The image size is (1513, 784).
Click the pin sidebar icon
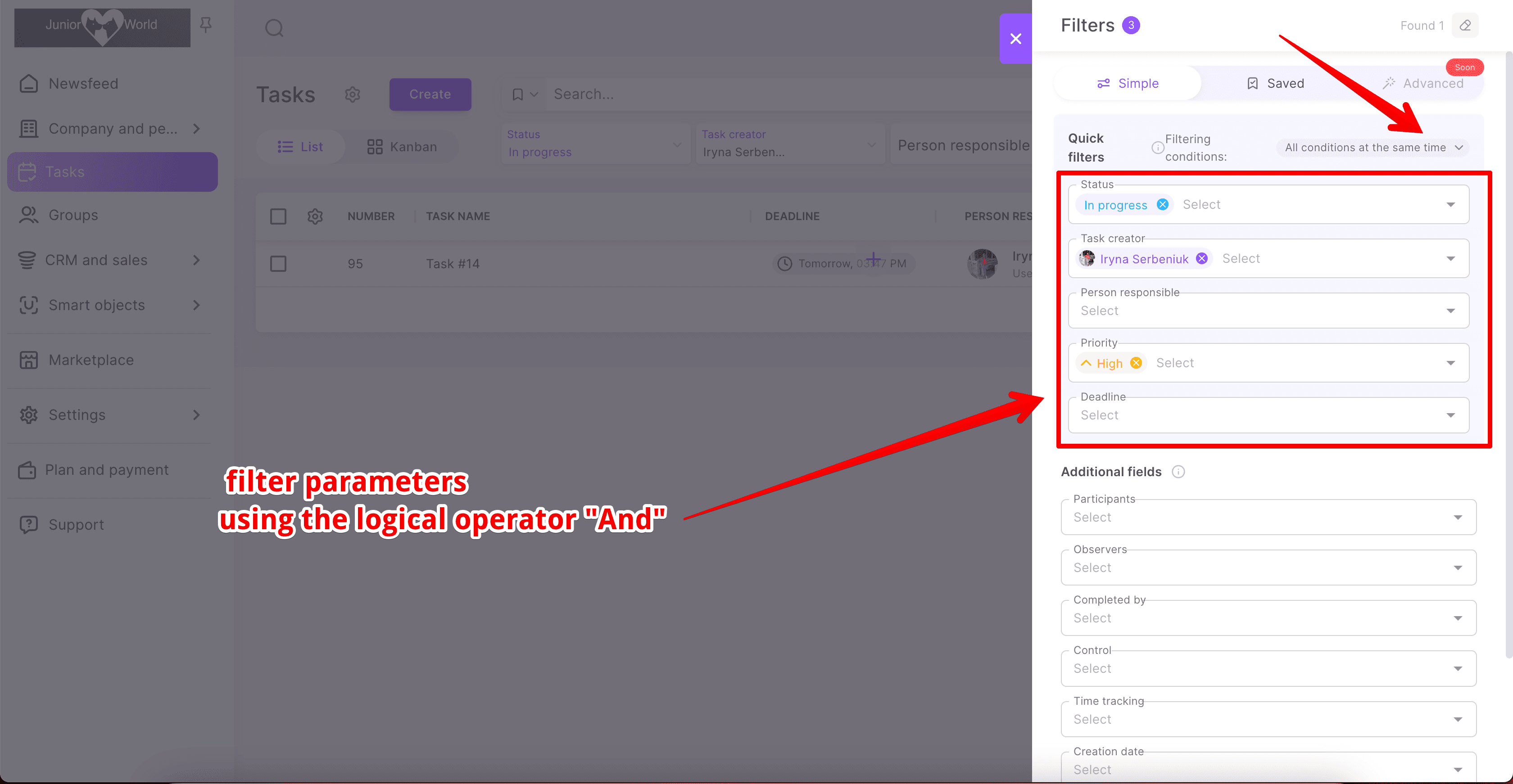coord(205,25)
